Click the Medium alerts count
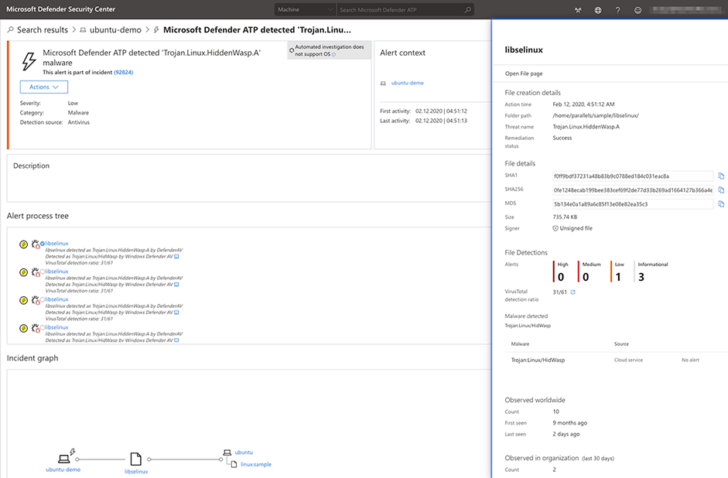The image size is (728, 478). click(585, 277)
